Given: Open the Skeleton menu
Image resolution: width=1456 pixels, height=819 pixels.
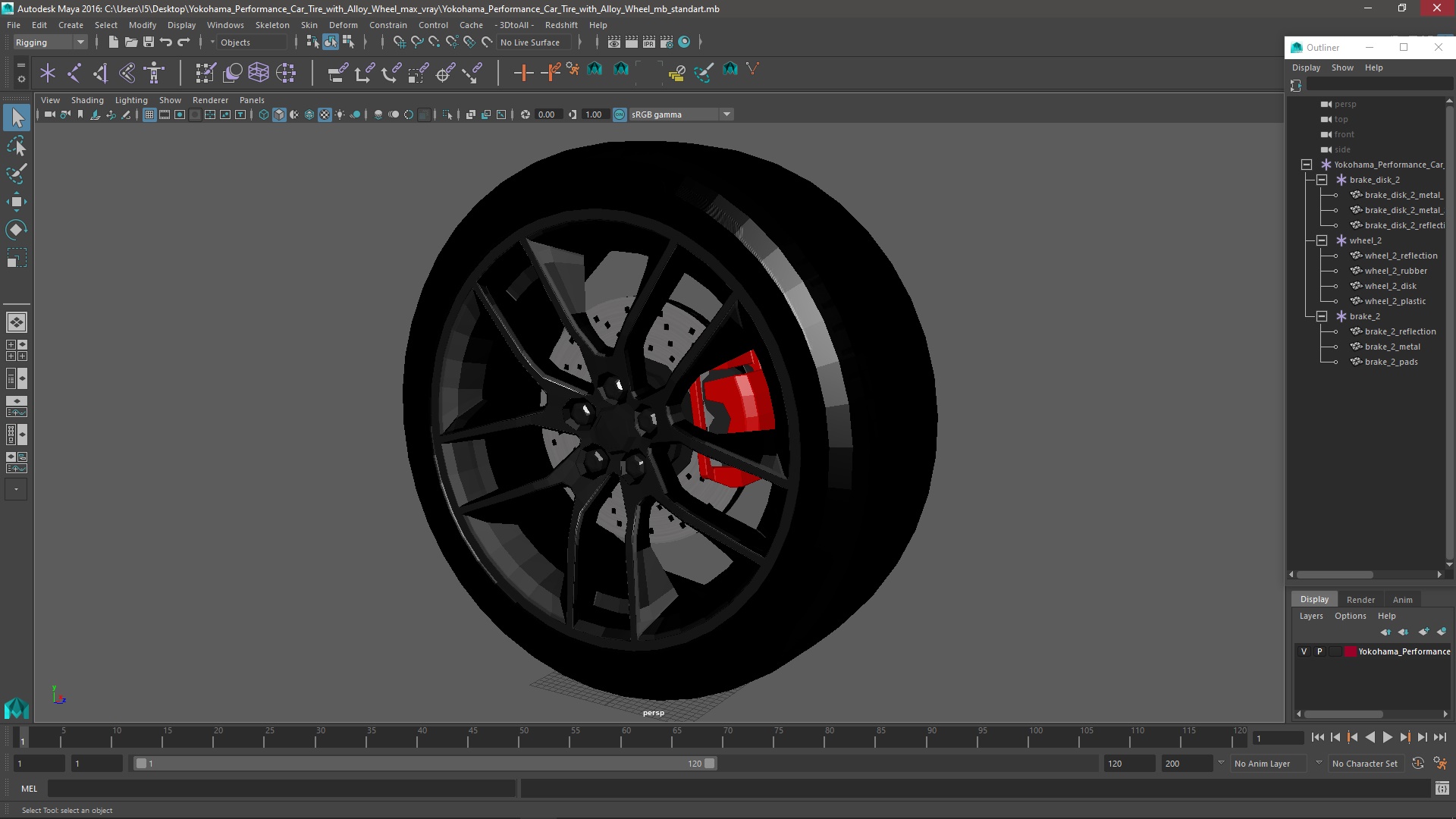Looking at the screenshot, I should [x=272, y=25].
